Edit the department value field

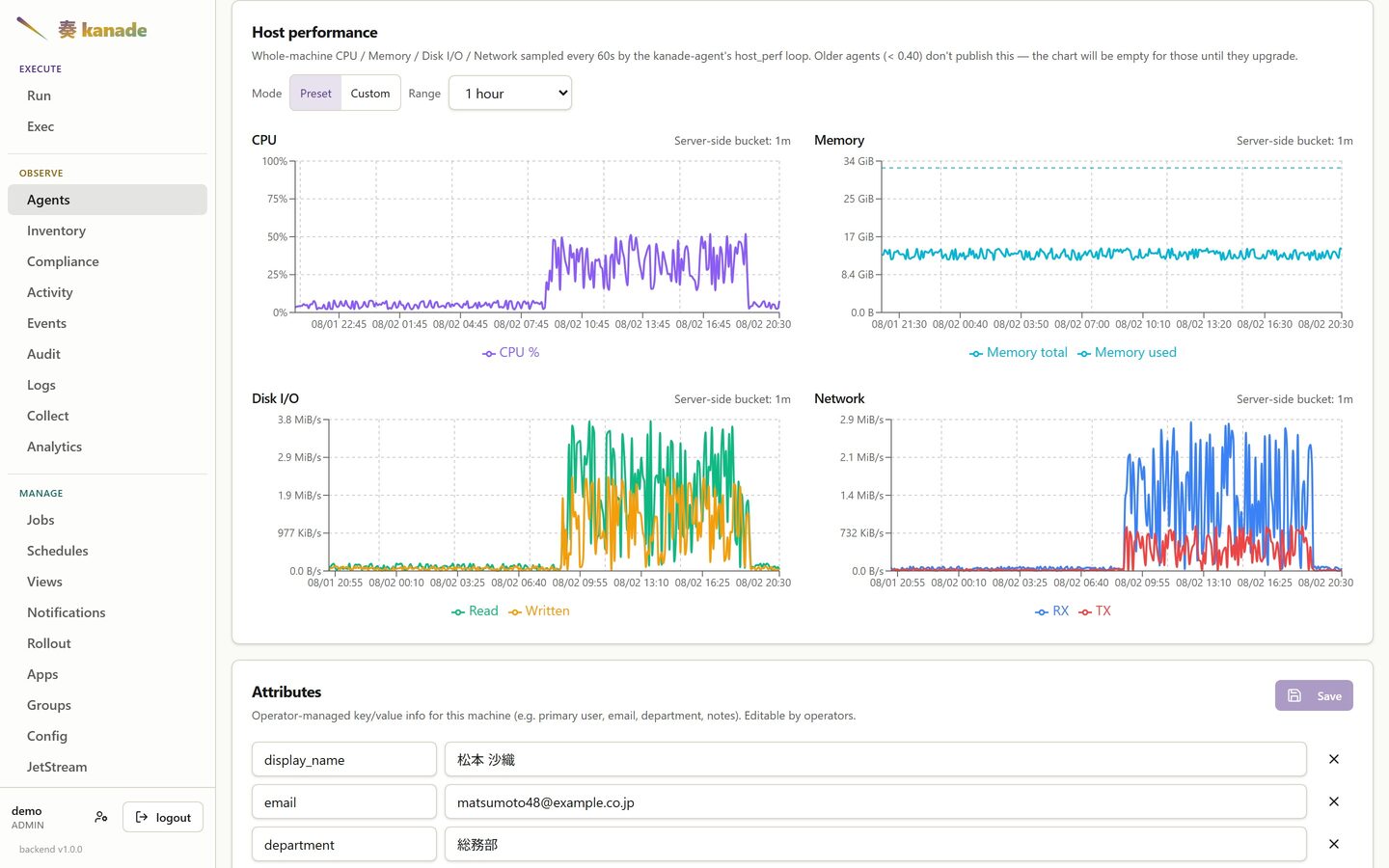[x=875, y=844]
